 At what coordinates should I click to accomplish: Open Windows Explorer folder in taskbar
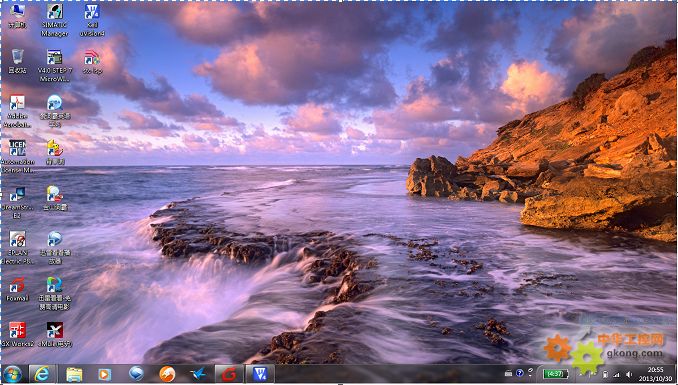(74, 374)
